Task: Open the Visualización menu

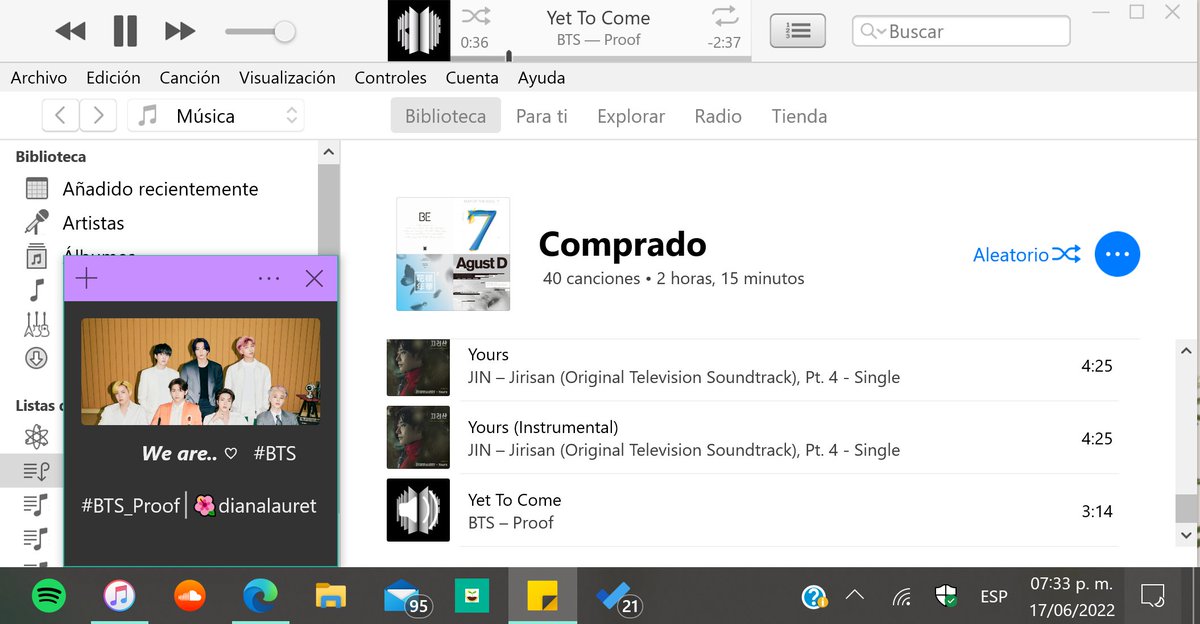Action: [x=287, y=77]
